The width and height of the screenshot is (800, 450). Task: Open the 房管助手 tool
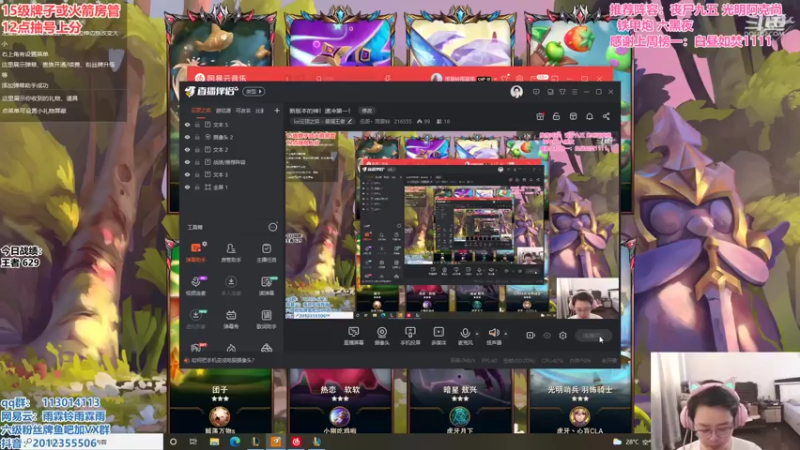231,252
